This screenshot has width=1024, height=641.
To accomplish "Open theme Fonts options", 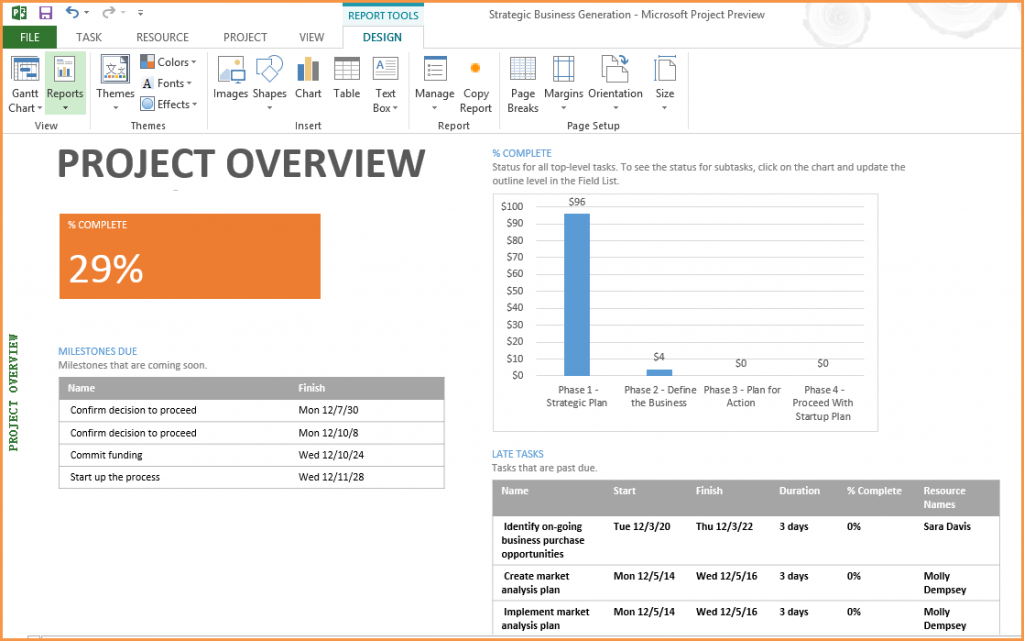I will pyautogui.click(x=167, y=83).
